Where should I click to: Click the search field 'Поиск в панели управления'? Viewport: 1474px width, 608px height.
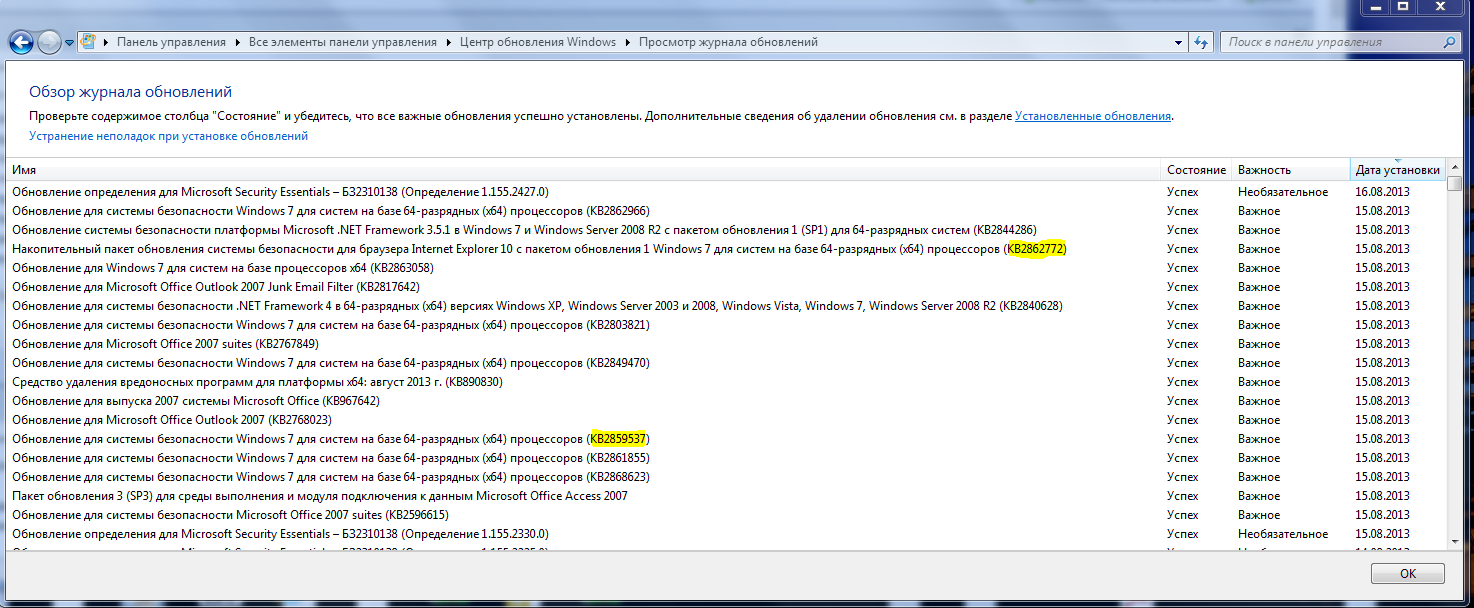[x=1331, y=42]
